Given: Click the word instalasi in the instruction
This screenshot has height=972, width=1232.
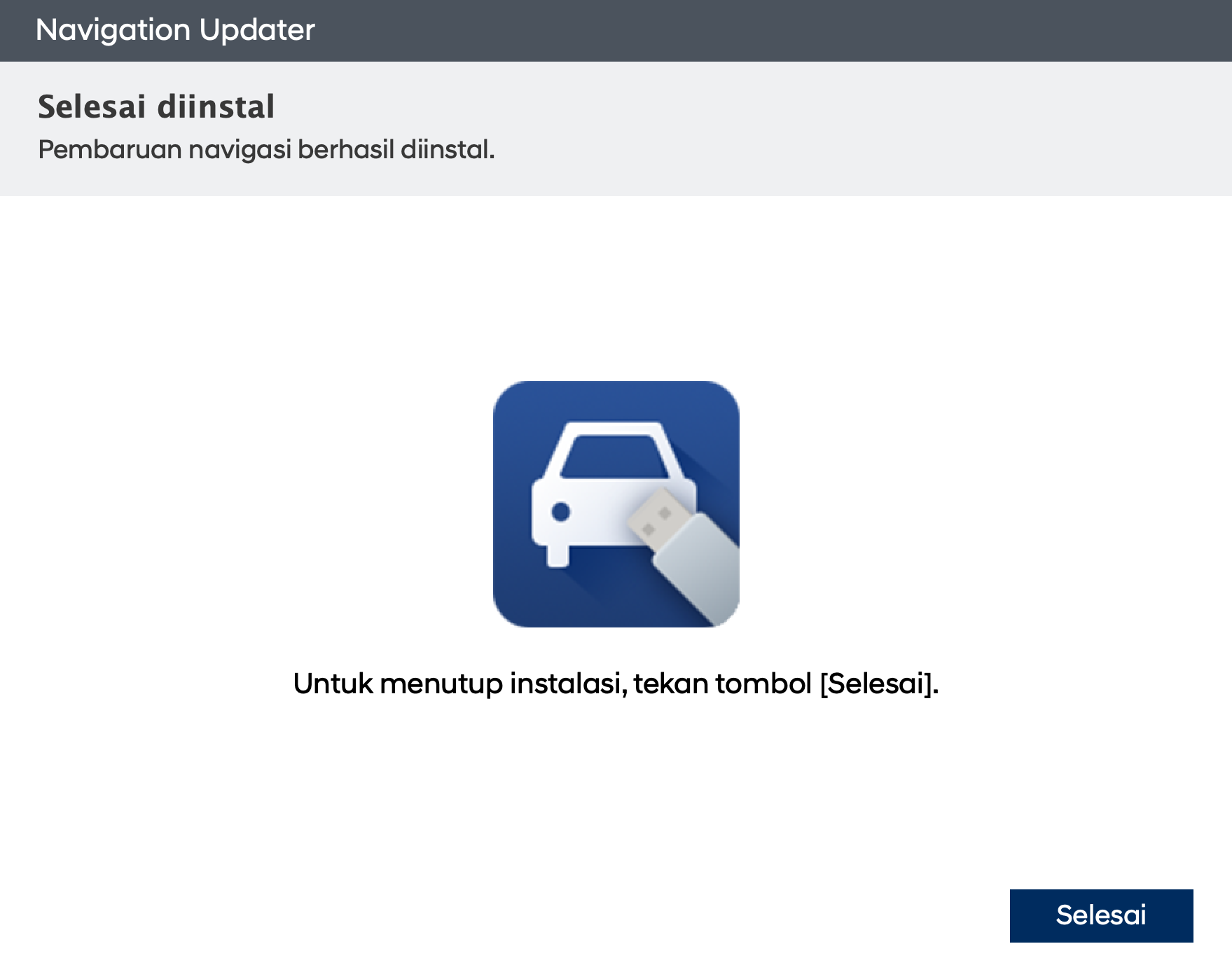Looking at the screenshot, I should pos(567,683).
